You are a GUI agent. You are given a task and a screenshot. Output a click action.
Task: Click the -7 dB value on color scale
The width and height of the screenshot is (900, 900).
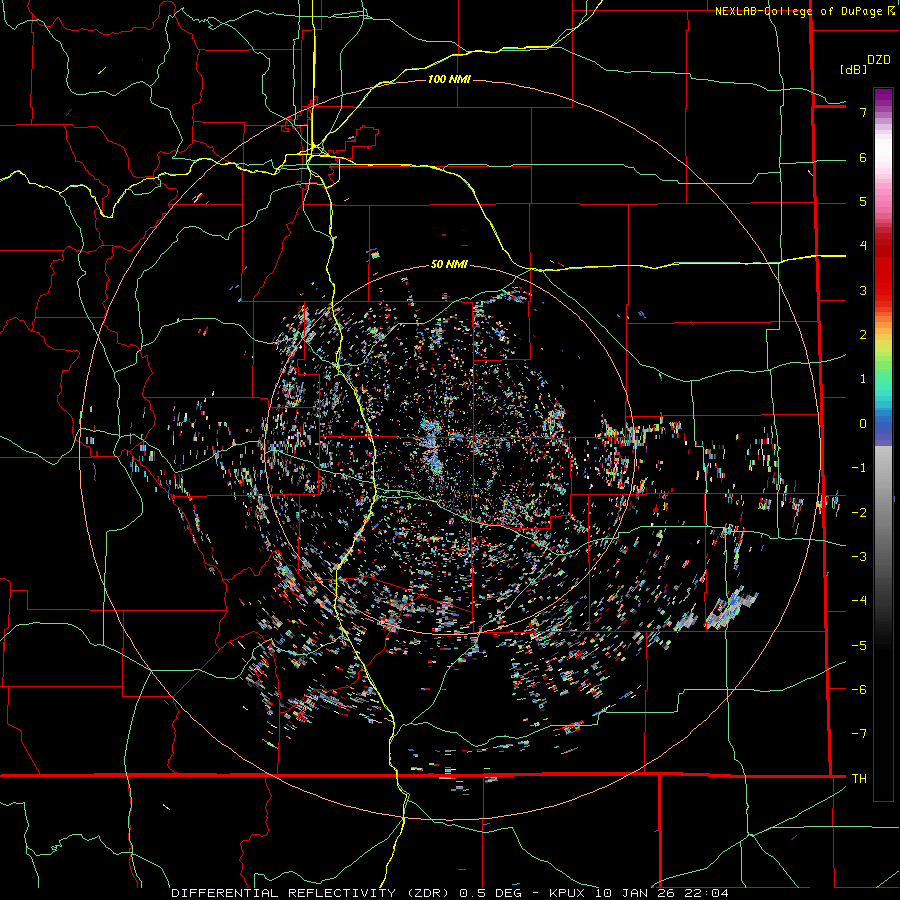point(859,734)
